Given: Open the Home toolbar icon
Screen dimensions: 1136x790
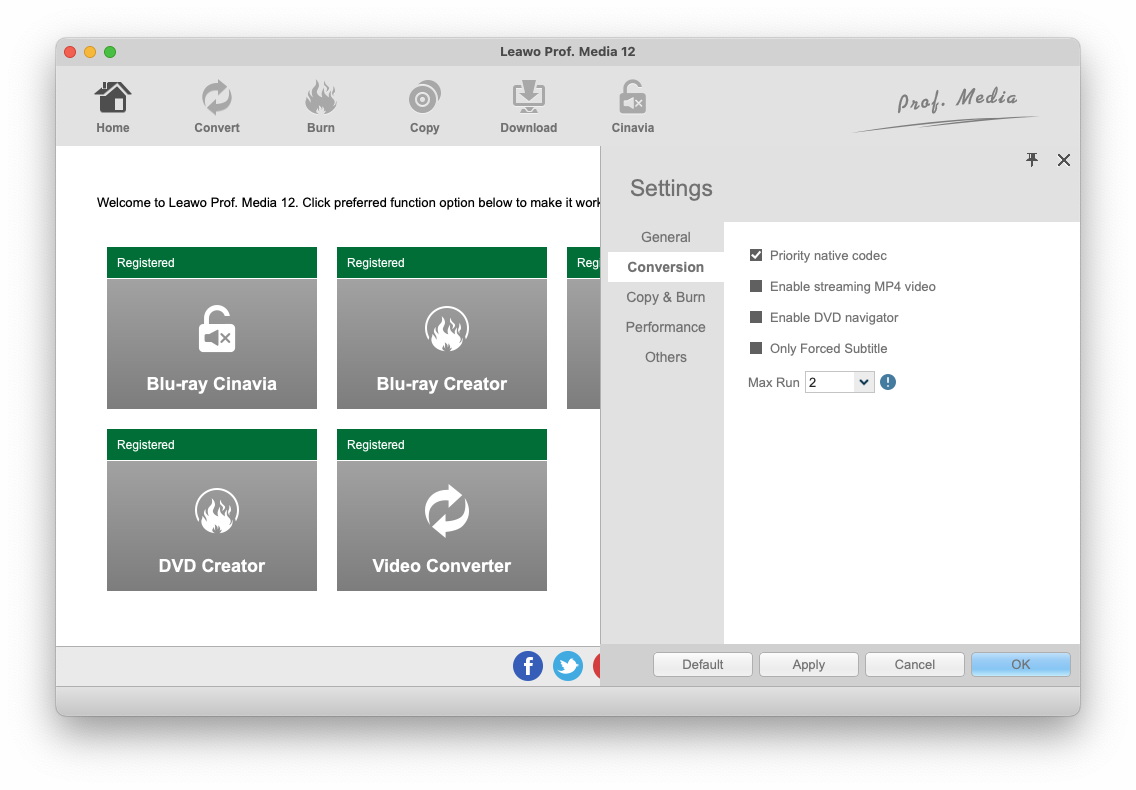Looking at the screenshot, I should (113, 100).
